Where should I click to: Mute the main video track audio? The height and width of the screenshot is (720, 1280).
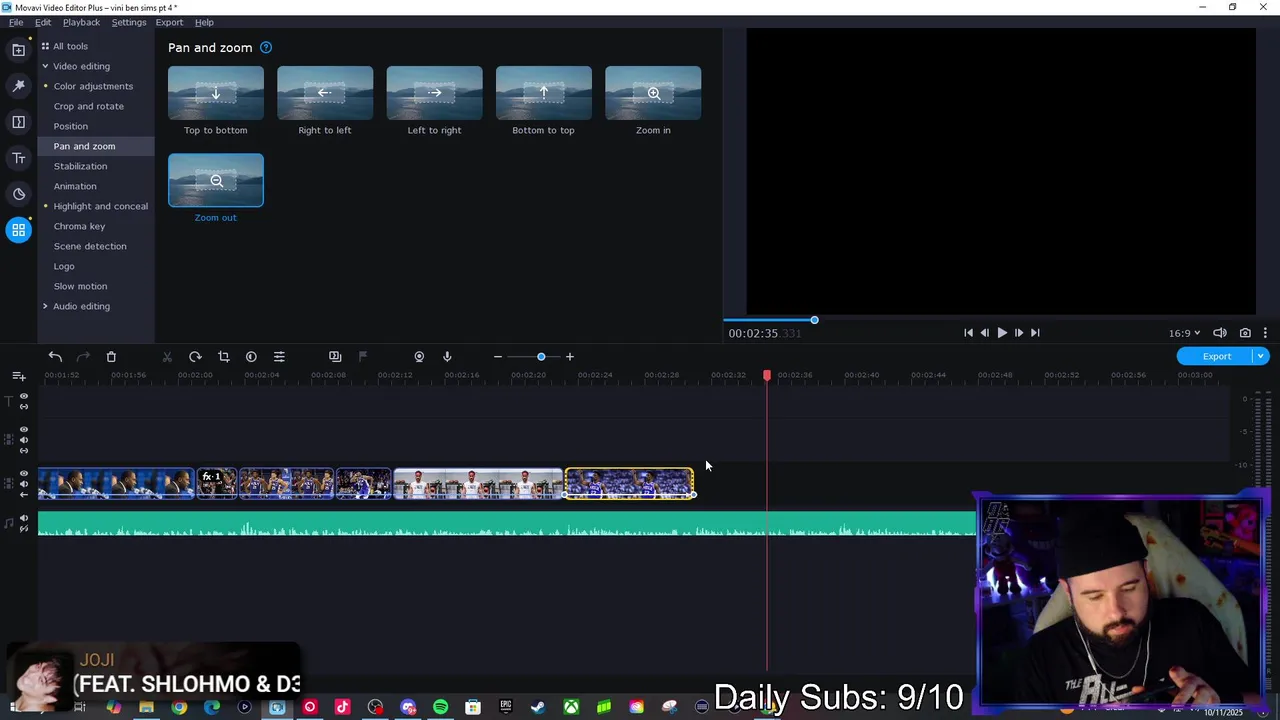pos(24,484)
